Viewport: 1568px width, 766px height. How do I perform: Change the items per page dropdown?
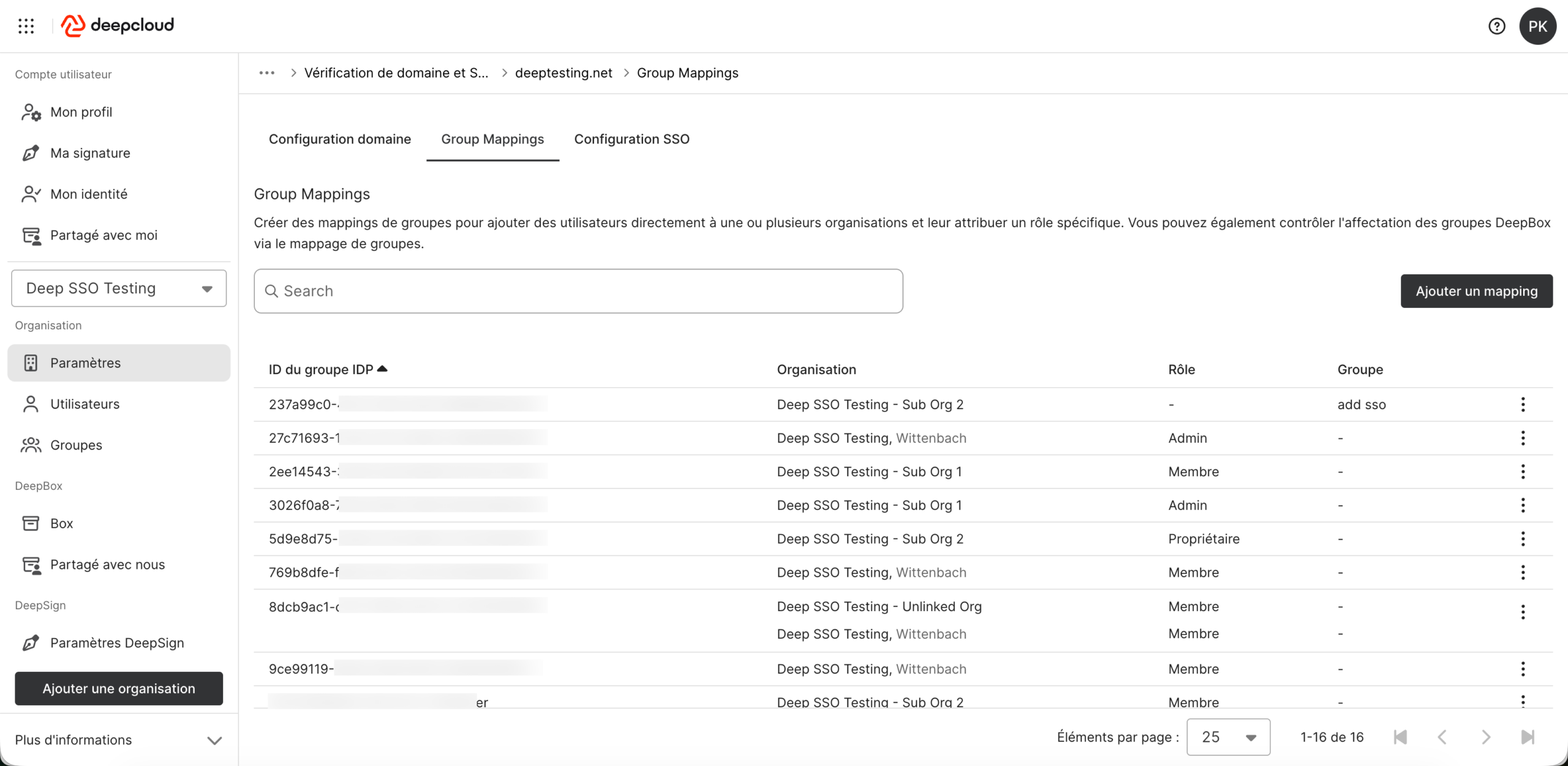pyautogui.click(x=1227, y=737)
